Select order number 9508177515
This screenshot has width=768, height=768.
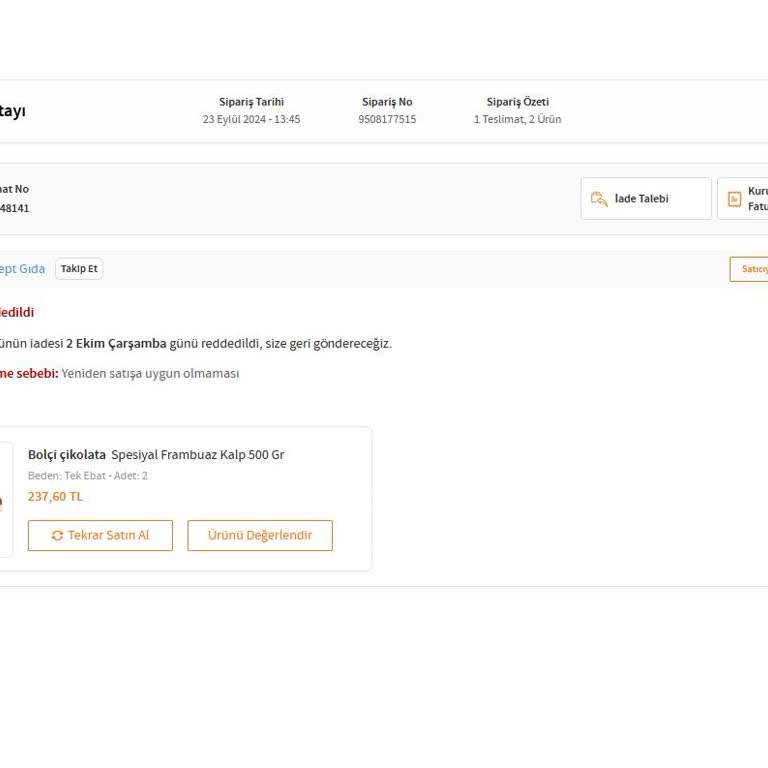point(387,119)
